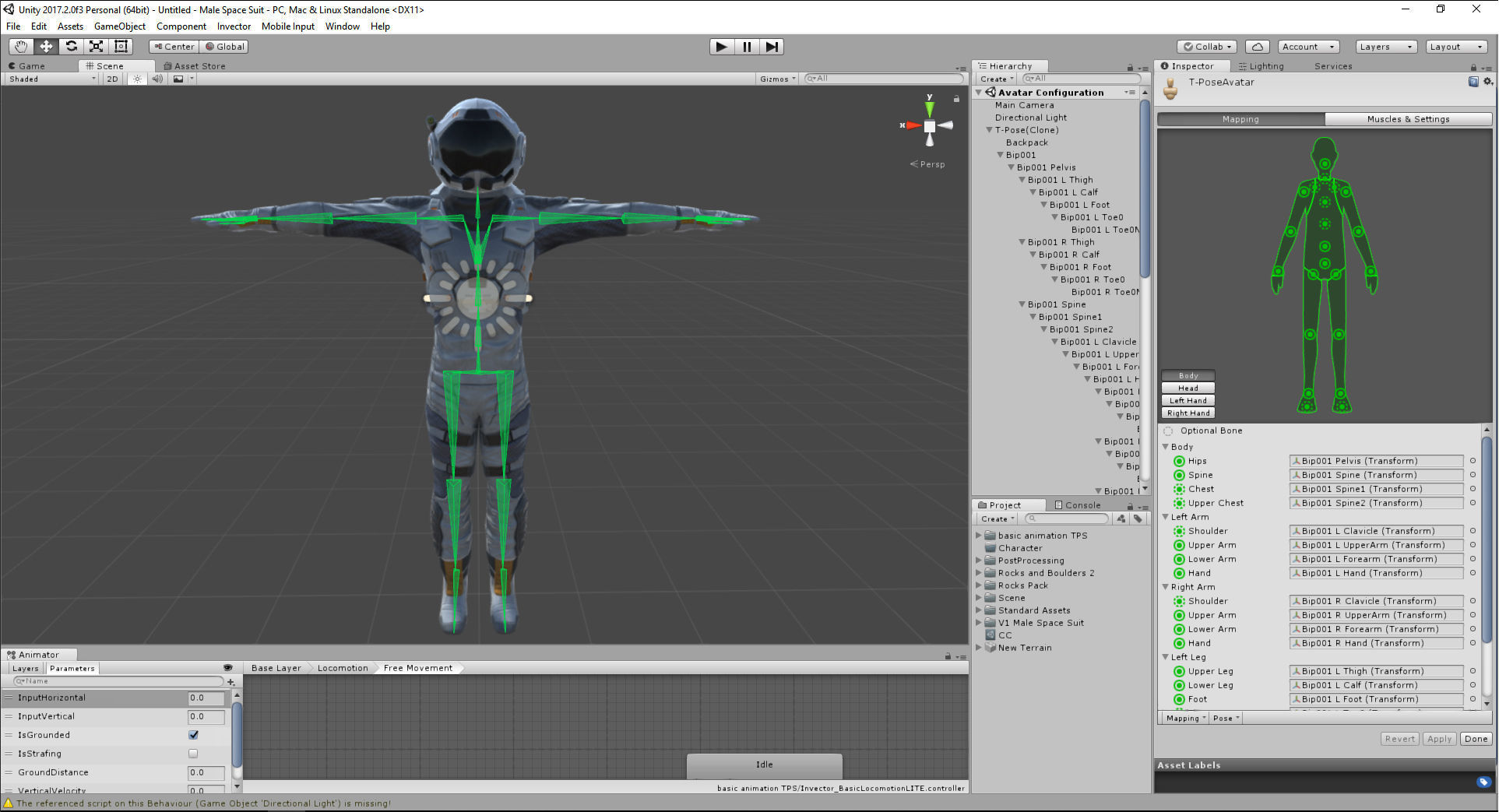This screenshot has width=1499, height=812.
Task: Open the Layout dropdown
Action: [1456, 47]
